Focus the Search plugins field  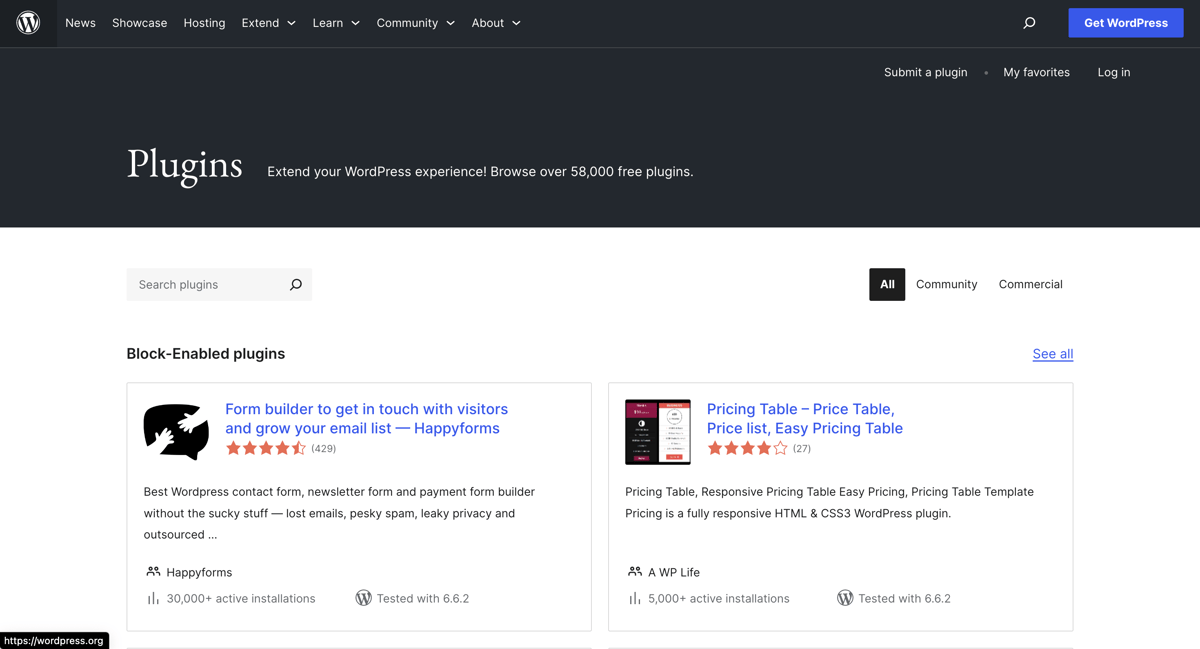click(x=208, y=285)
